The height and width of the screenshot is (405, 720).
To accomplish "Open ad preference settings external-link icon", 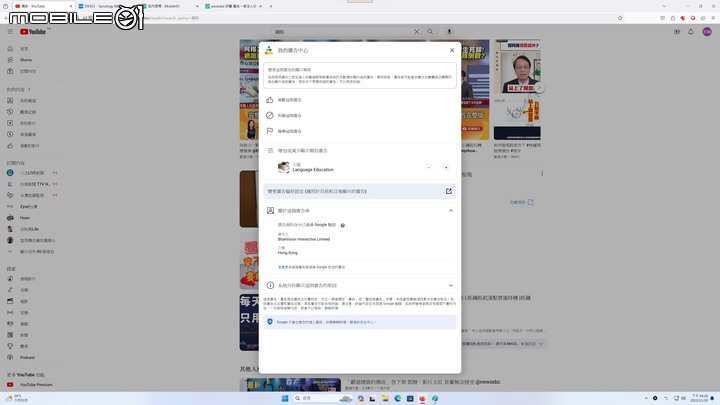I will coord(449,191).
